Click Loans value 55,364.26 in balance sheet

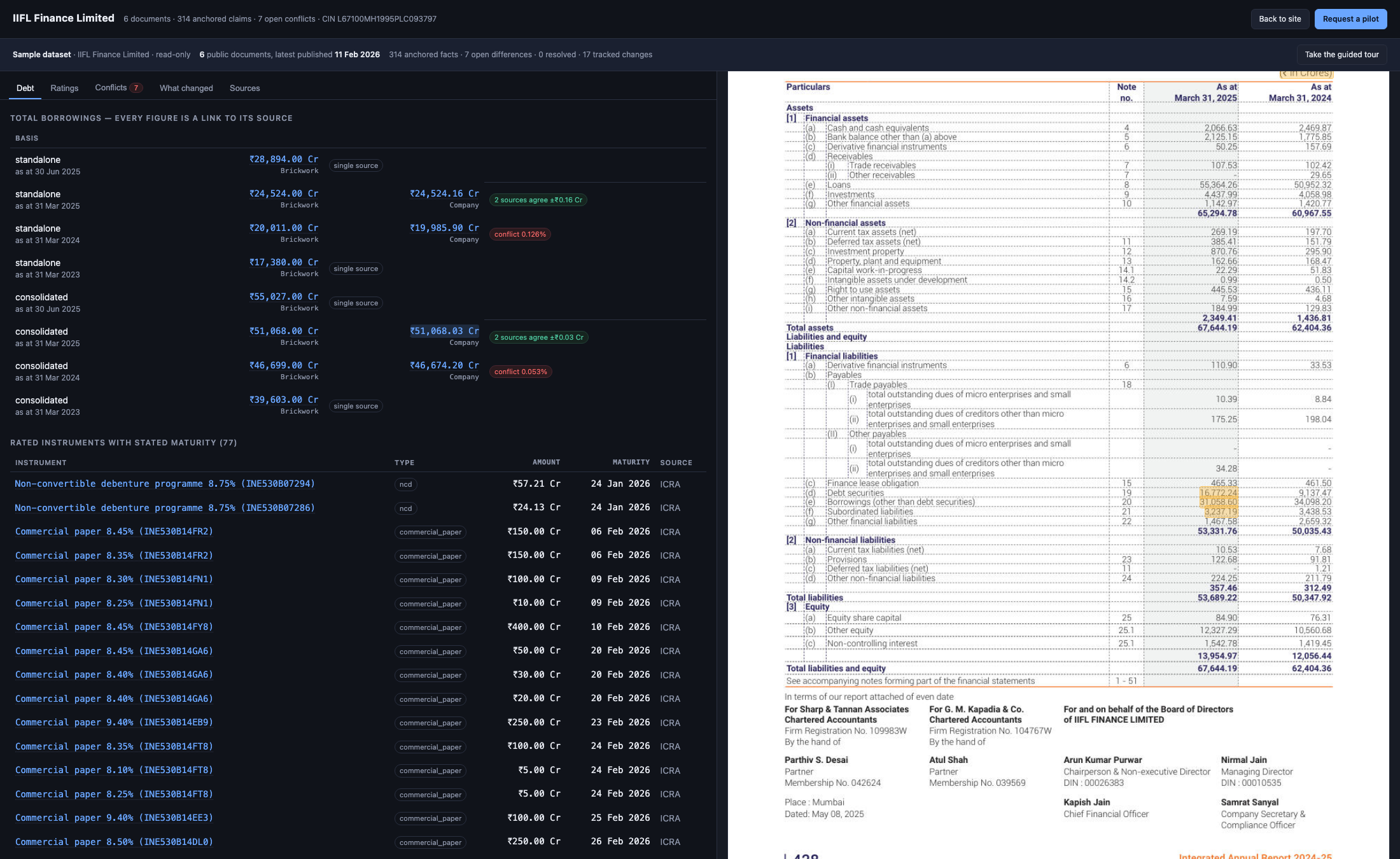click(x=1218, y=185)
